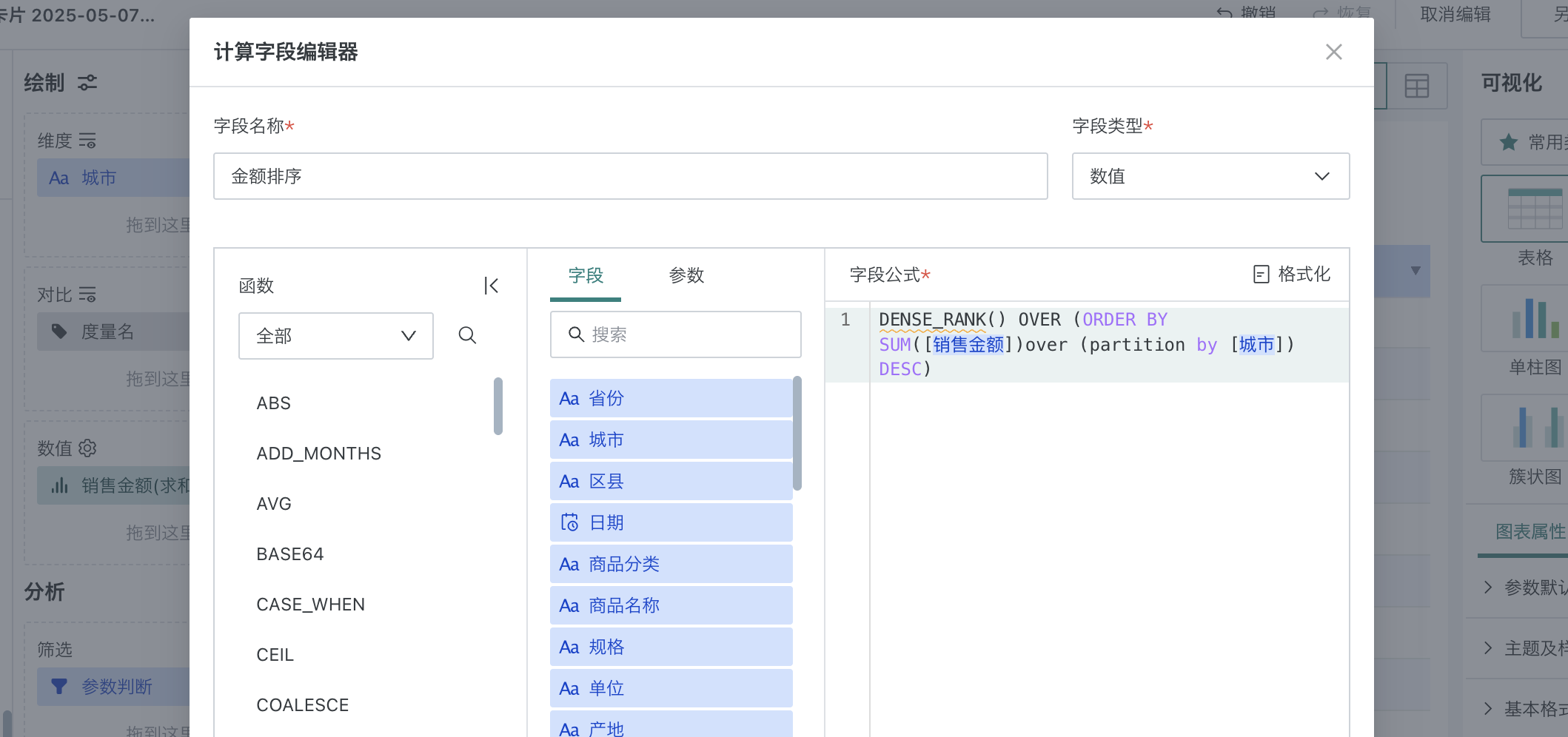1568x737 pixels.
Task: Close the calculated field editor dialog
Action: click(x=1333, y=52)
